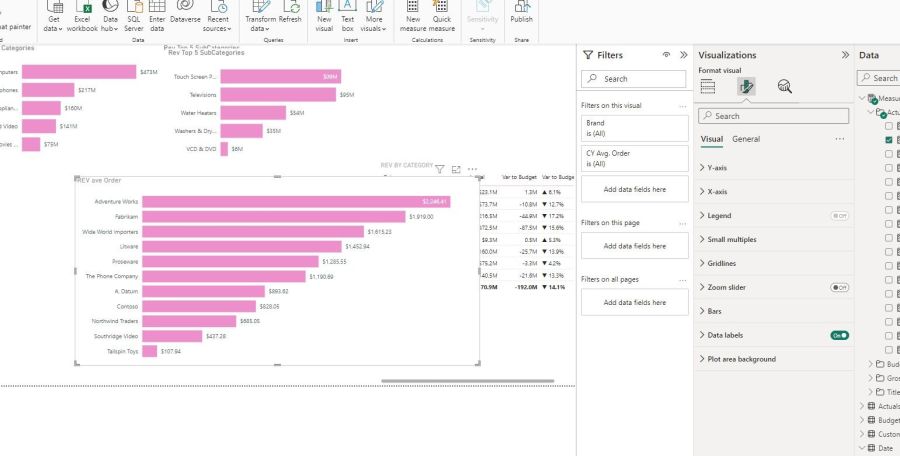Turn on the Legend toggle
The image size is (900, 456).
point(839,216)
